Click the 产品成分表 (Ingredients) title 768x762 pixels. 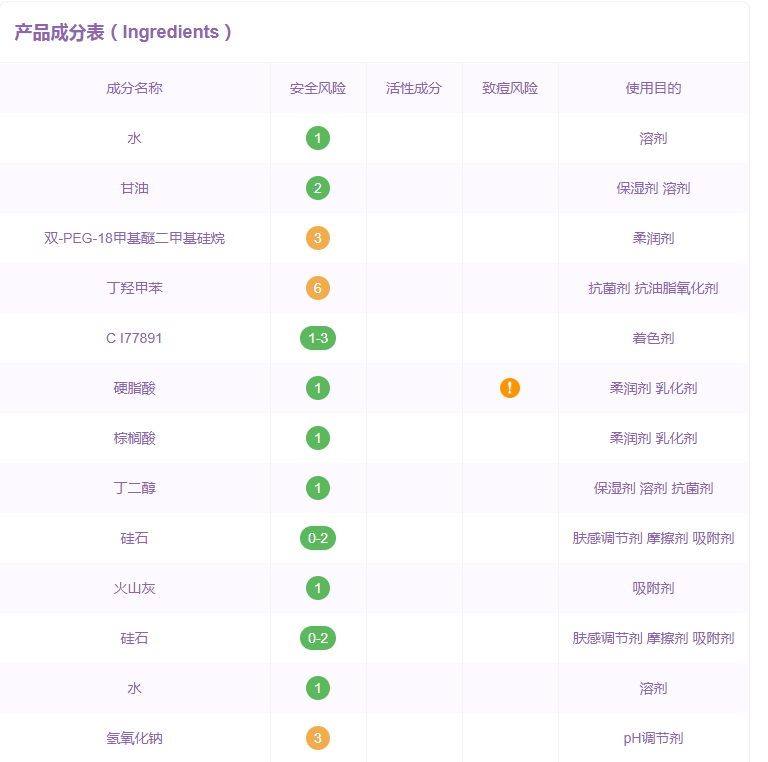(x=123, y=32)
